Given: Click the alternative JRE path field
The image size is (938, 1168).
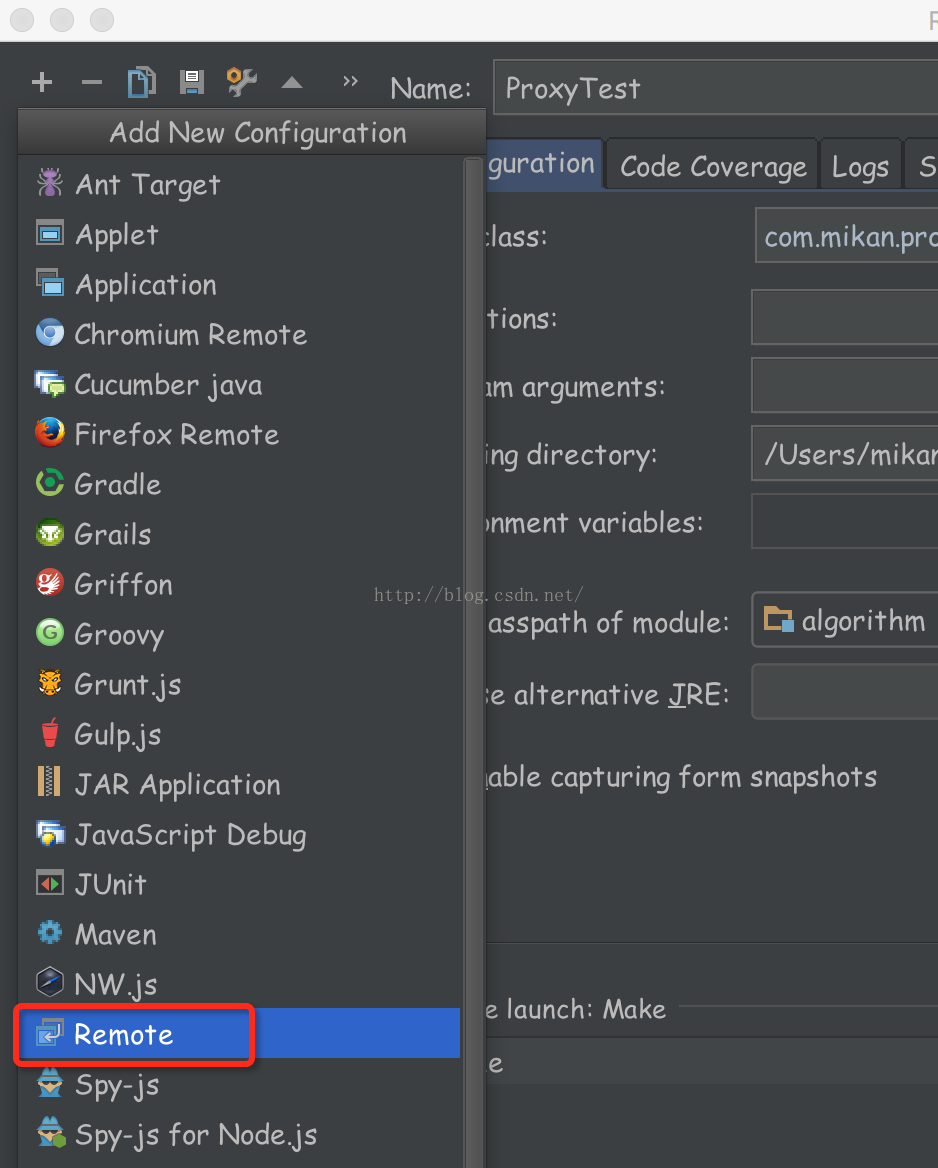Looking at the screenshot, I should pyautogui.click(x=844, y=692).
